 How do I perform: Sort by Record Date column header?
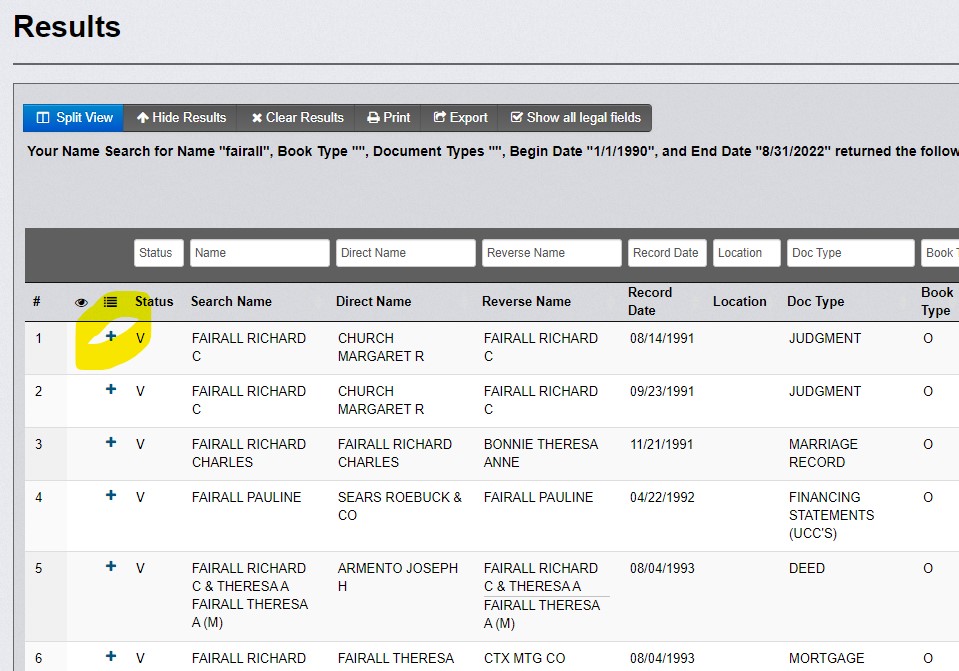650,302
